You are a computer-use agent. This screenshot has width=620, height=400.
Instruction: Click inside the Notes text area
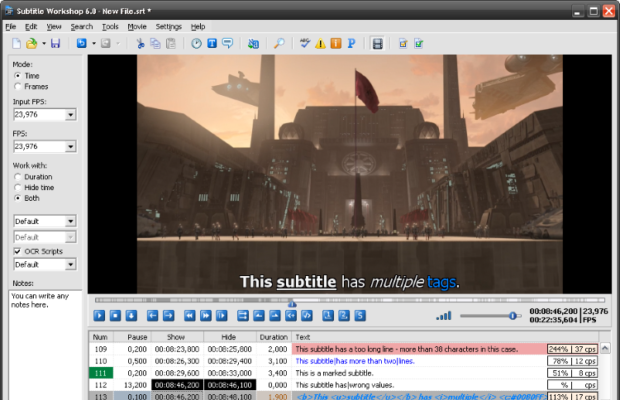[x=45, y=344]
